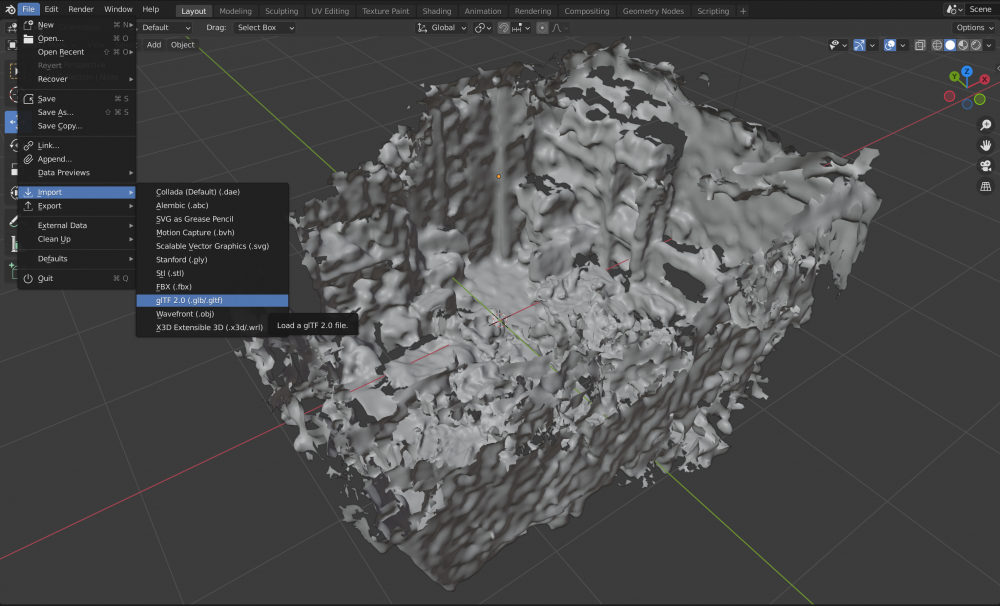Toggle show overlays button
Screen dimensions: 1000x606
(889, 45)
